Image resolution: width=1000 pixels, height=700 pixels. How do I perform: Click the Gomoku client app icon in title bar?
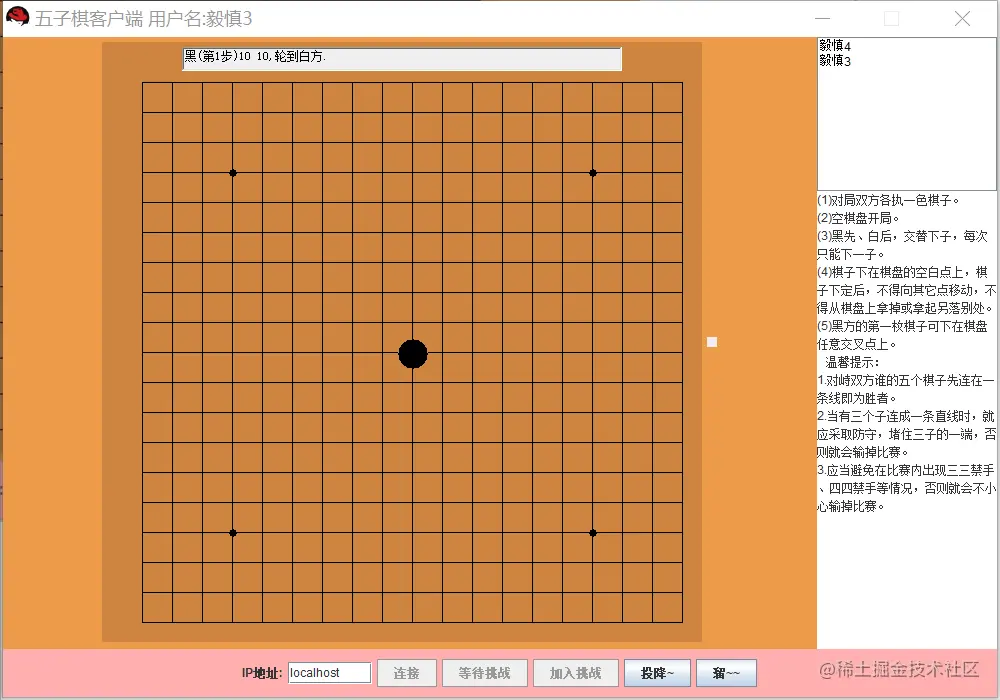(x=16, y=17)
